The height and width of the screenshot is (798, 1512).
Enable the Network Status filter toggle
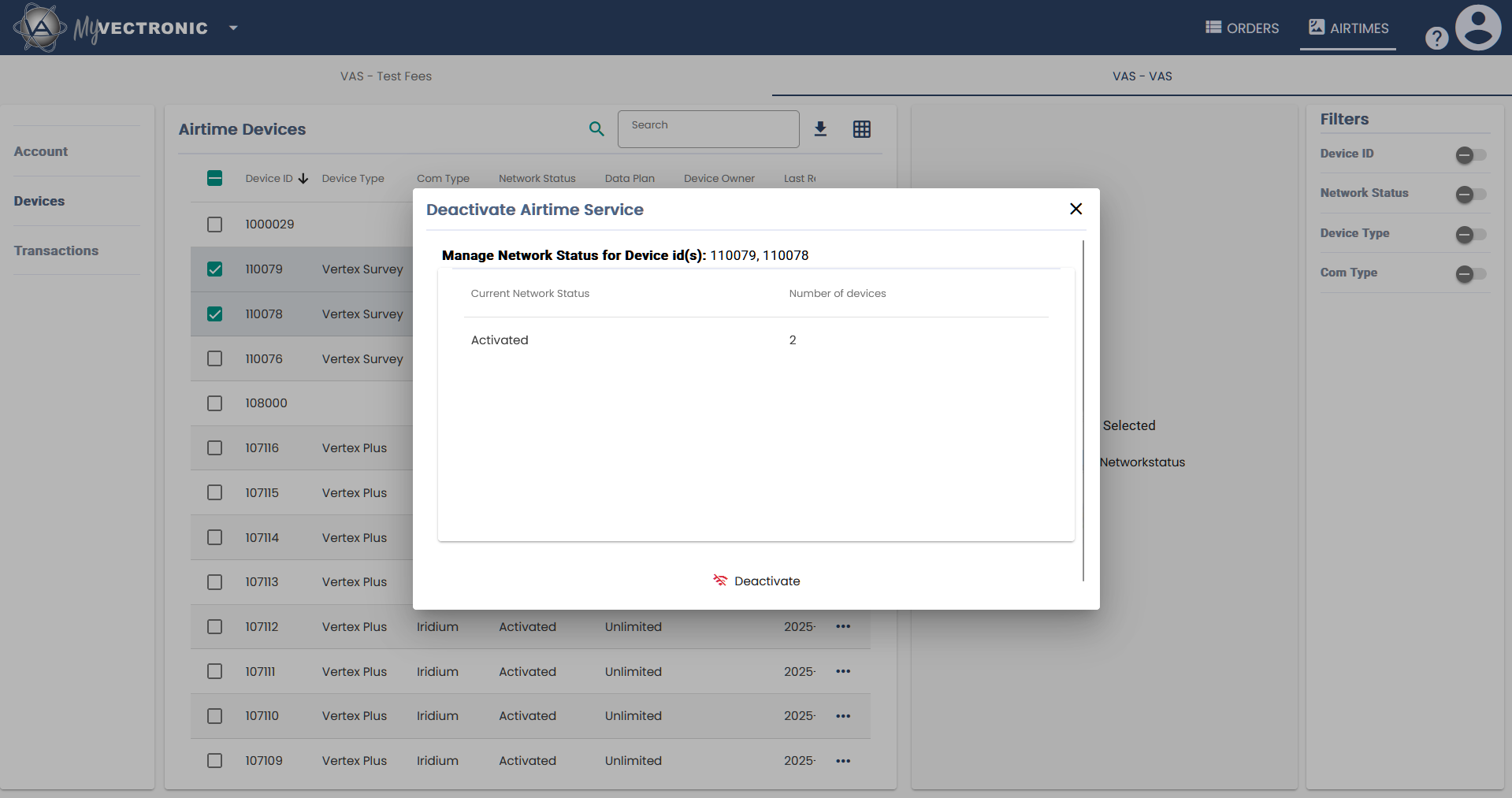[1470, 195]
